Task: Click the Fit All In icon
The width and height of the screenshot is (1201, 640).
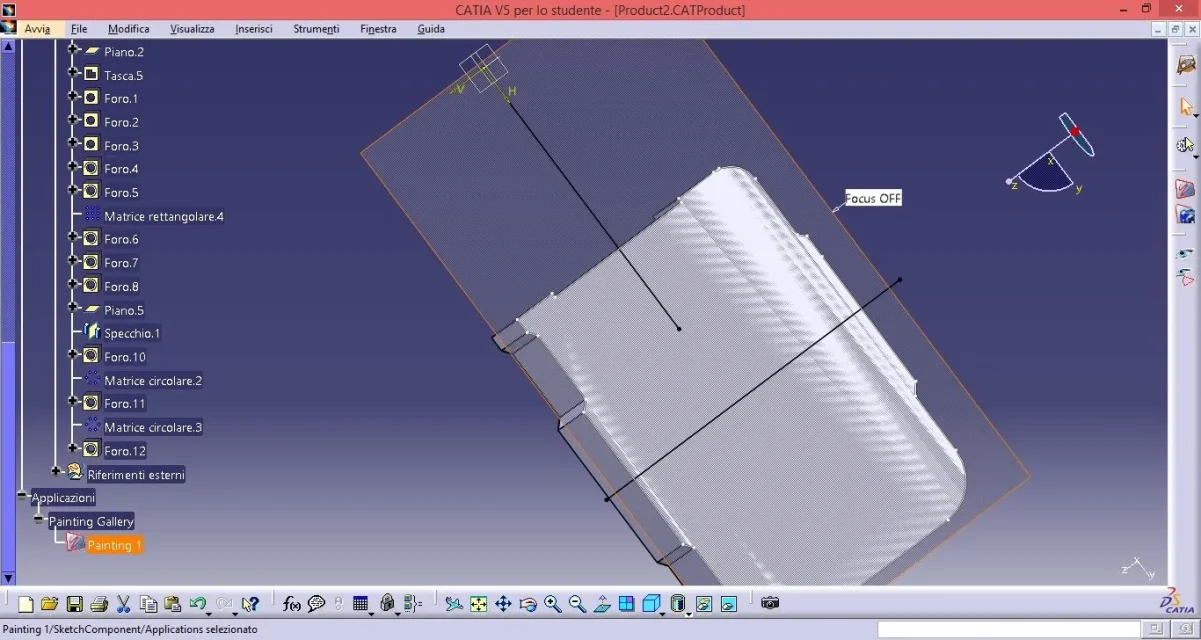Action: [x=478, y=604]
